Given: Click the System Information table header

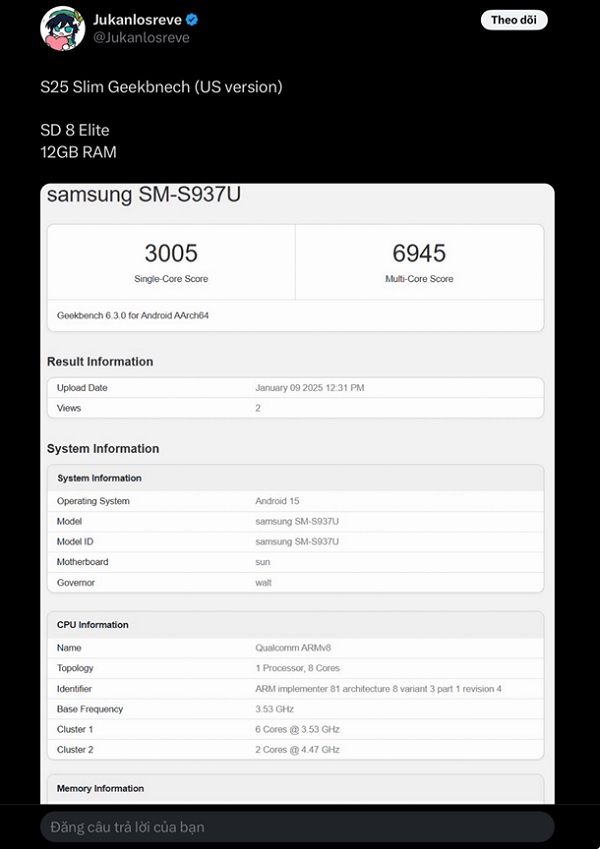Looking at the screenshot, I should 100,478.
